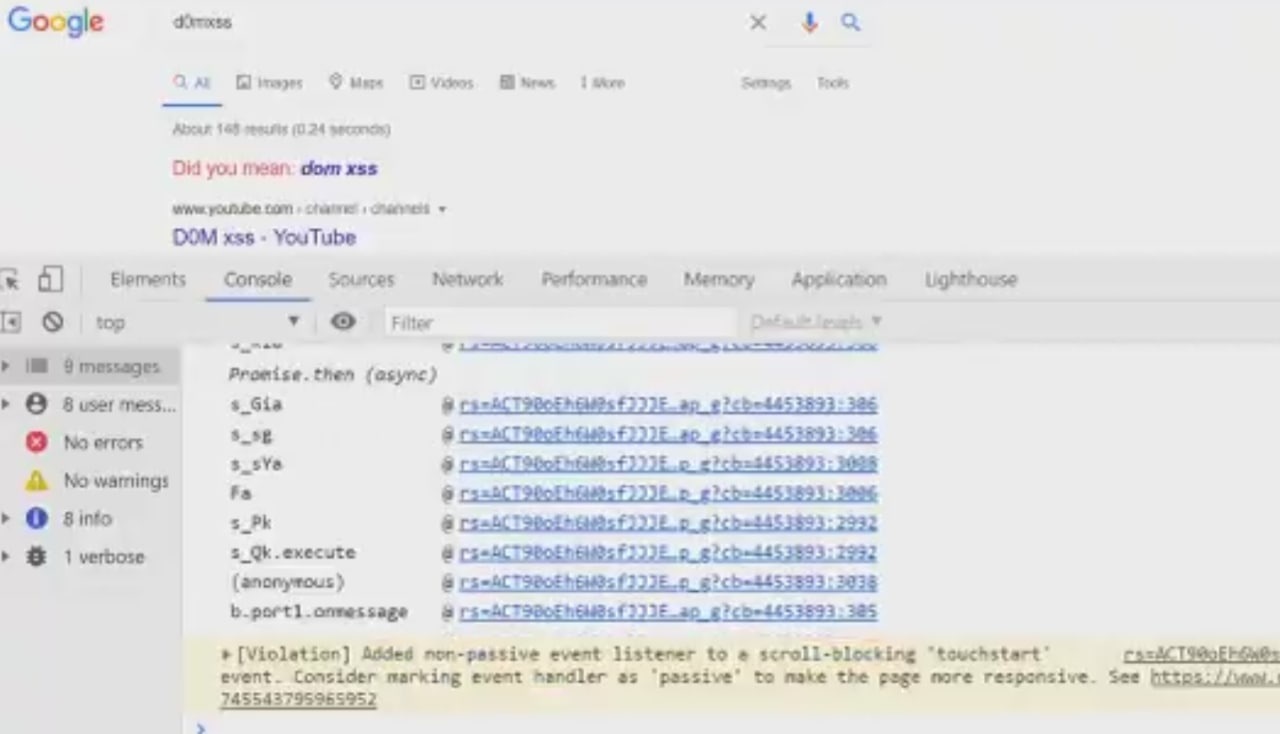This screenshot has width=1280, height=734.
Task: Select the All search results tab
Action: (192, 83)
